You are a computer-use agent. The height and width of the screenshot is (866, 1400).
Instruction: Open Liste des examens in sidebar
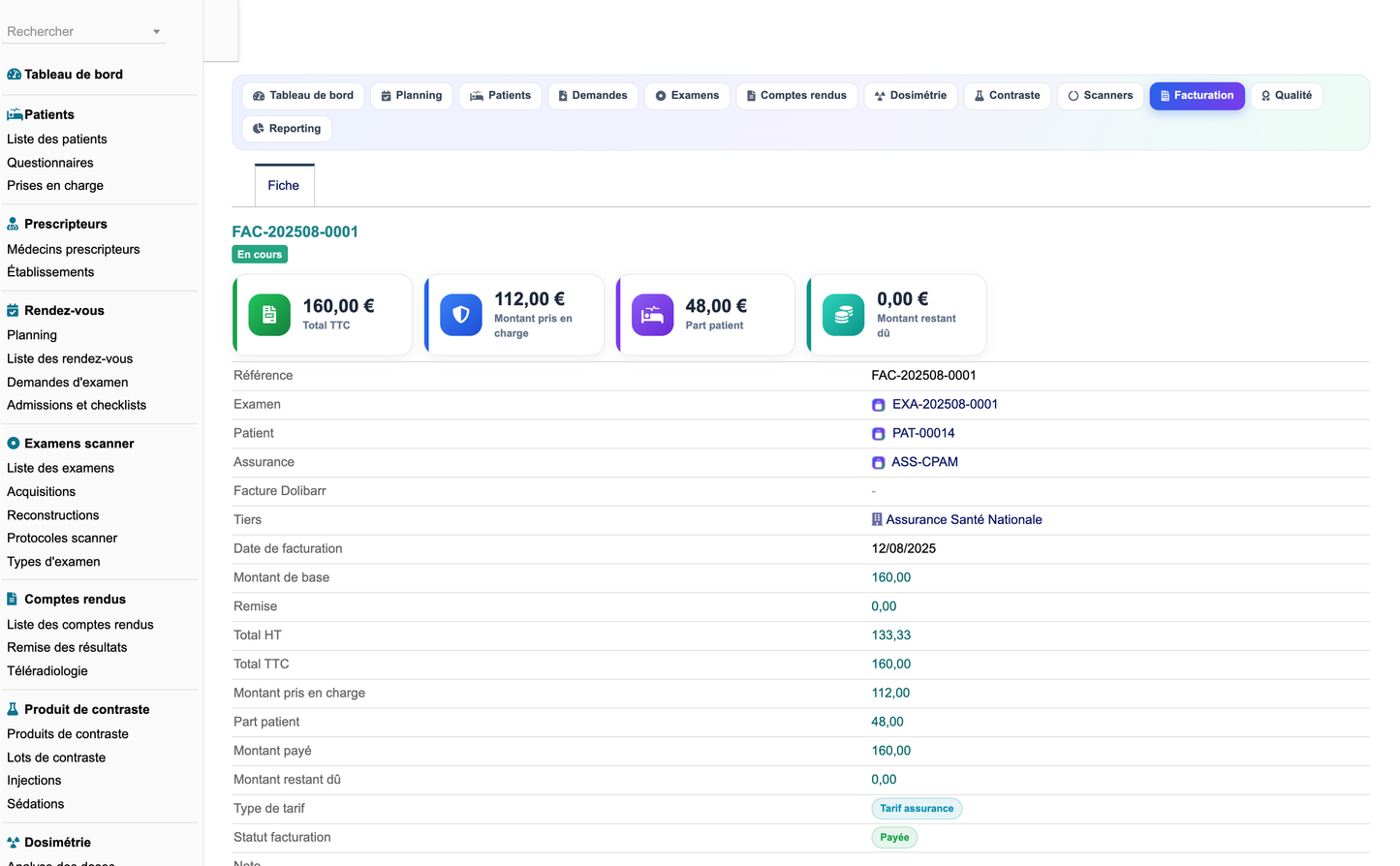click(x=60, y=468)
